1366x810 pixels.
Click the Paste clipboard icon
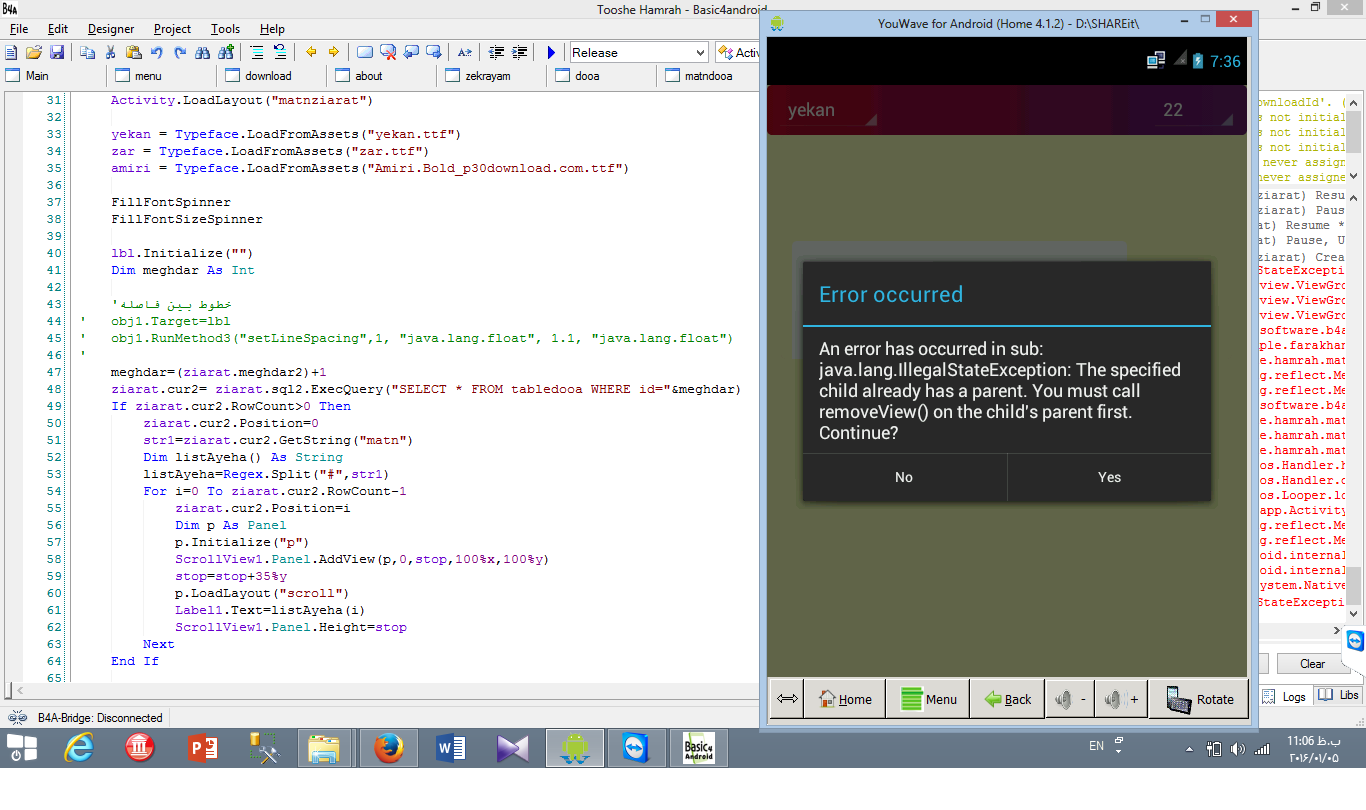click(133, 52)
